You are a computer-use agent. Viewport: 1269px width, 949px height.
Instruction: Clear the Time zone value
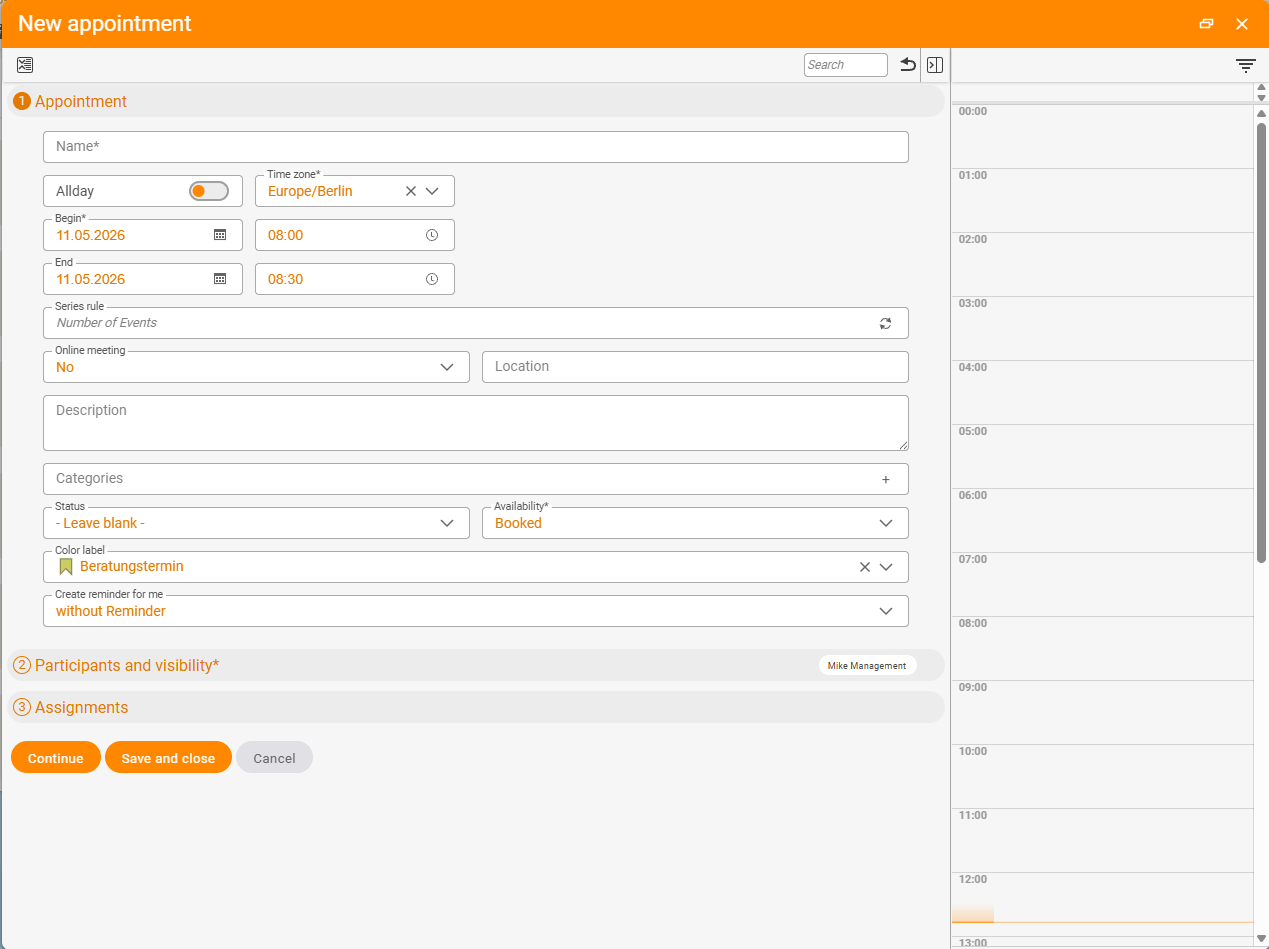click(x=410, y=191)
